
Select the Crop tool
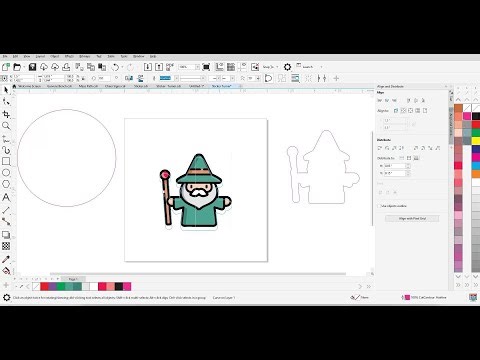click(6, 114)
